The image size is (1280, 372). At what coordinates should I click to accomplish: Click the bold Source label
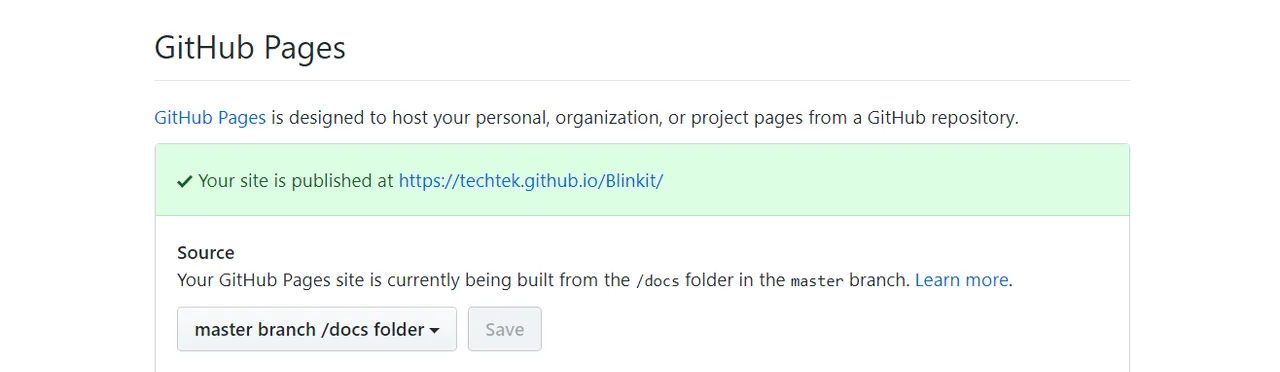pos(206,253)
